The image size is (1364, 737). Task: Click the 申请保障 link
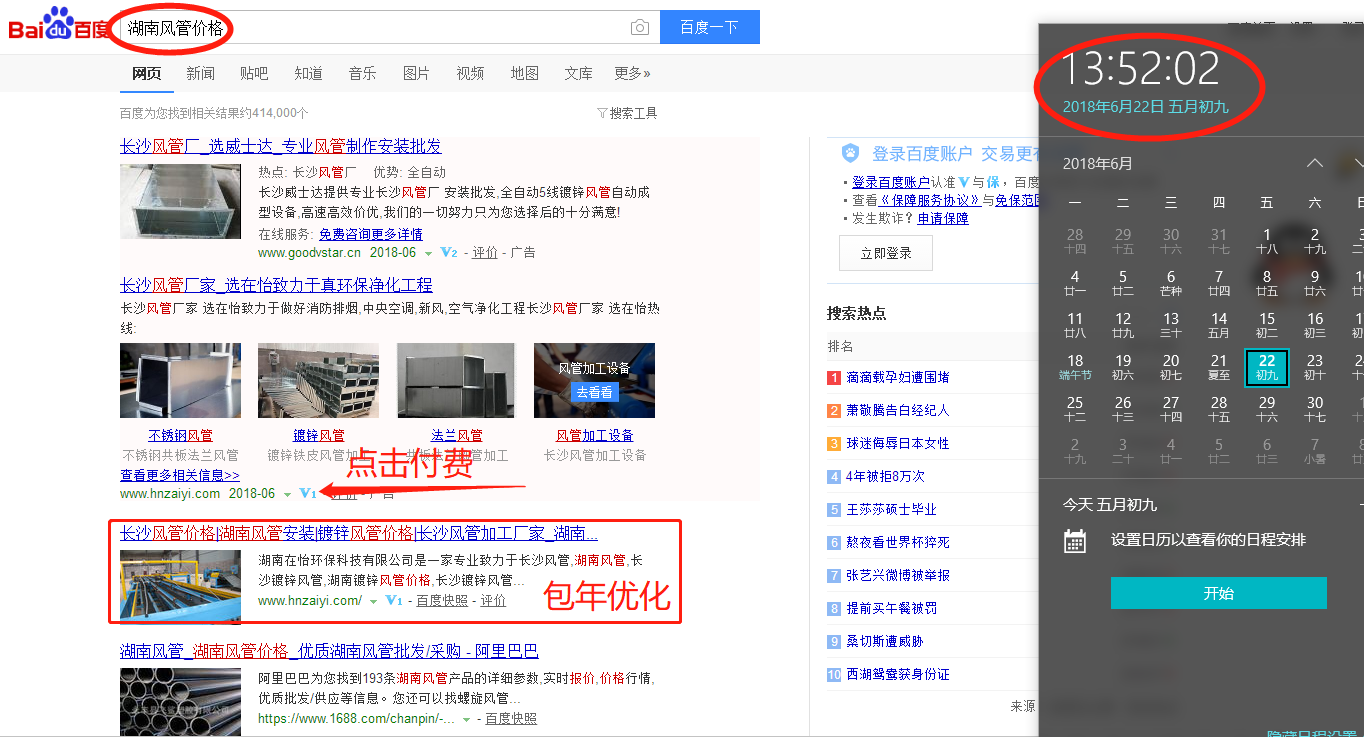pyautogui.click(x=943, y=218)
